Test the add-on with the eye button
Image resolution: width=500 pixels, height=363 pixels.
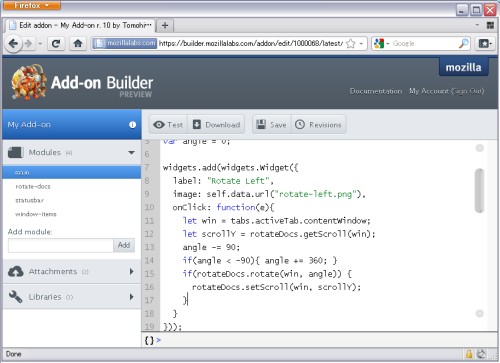click(168, 125)
